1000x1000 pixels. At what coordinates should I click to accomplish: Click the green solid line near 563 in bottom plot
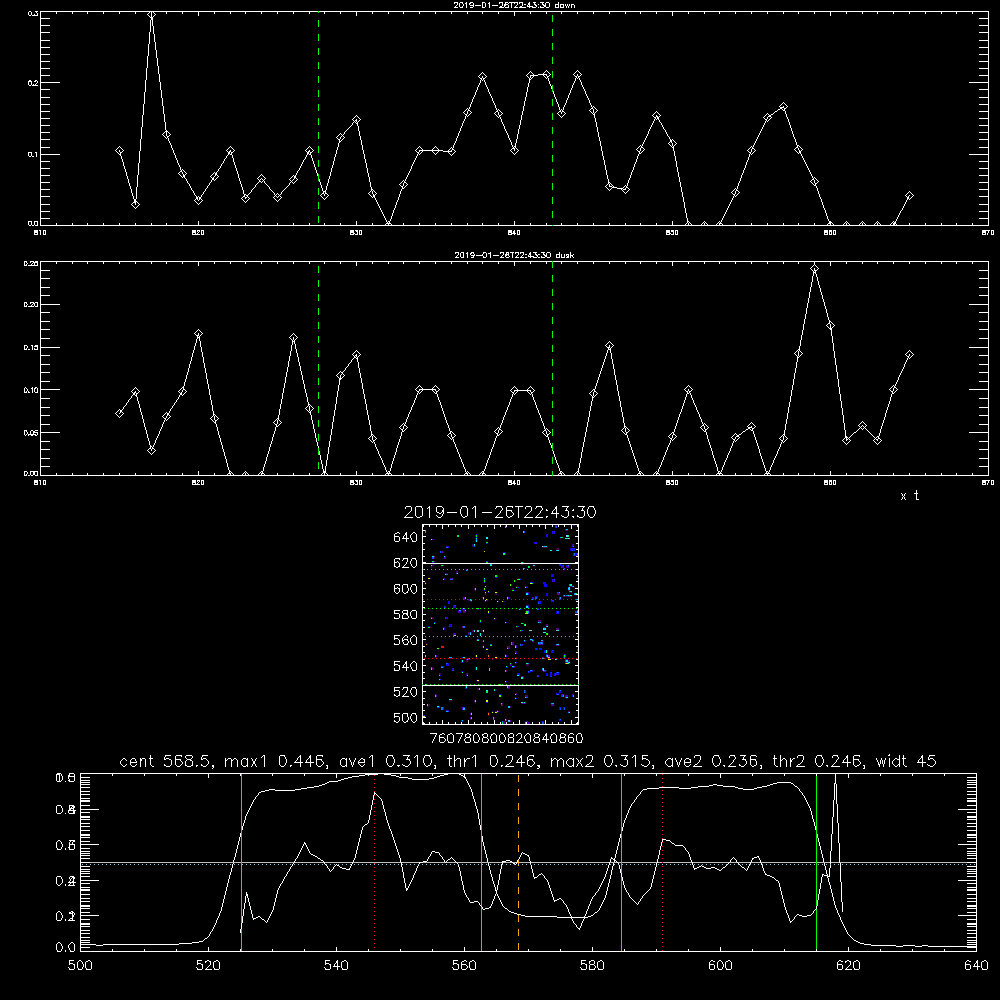tap(482, 861)
